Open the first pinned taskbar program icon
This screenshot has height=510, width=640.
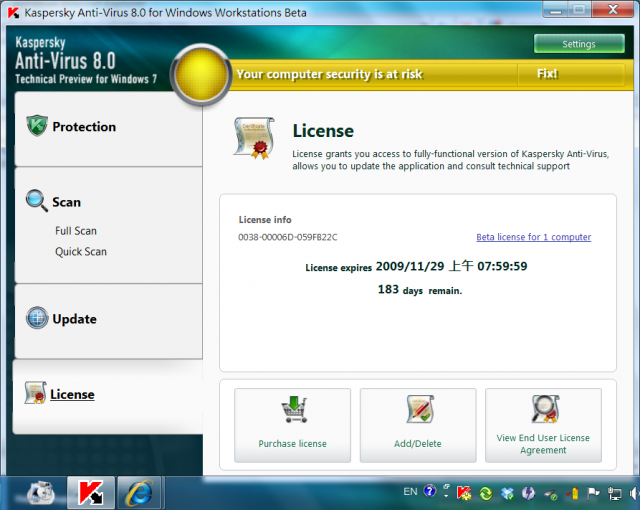[x=40, y=493]
